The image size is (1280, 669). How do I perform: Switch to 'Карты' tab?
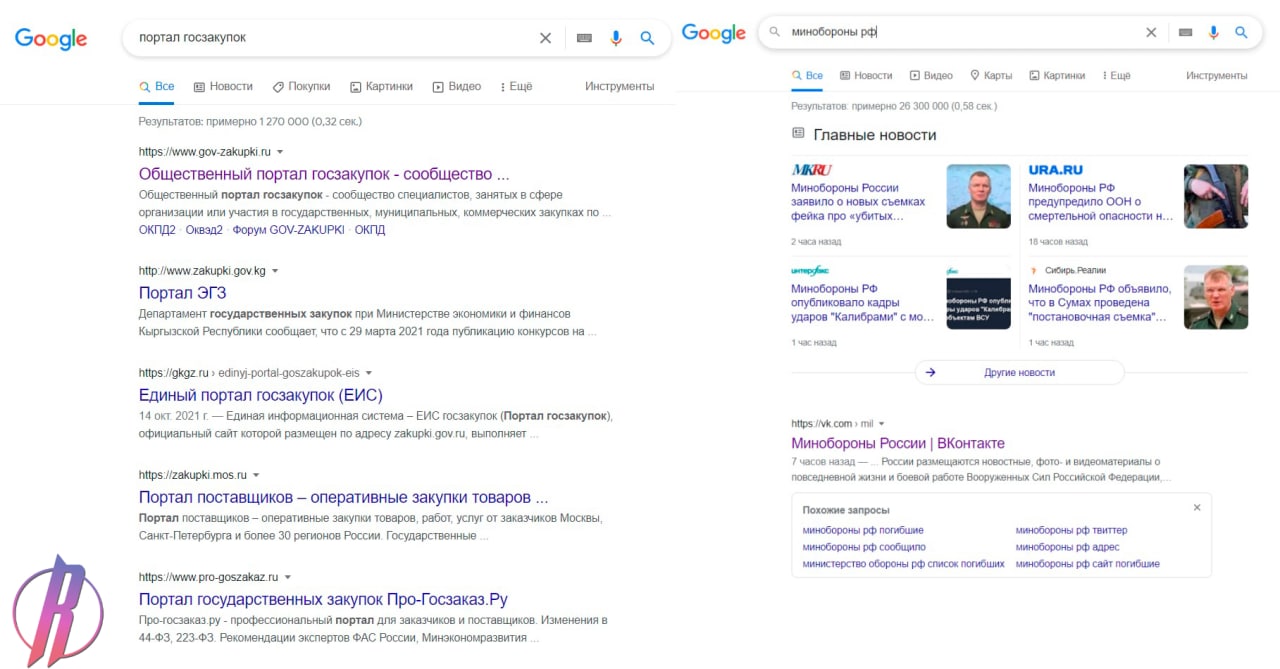pyautogui.click(x=991, y=75)
